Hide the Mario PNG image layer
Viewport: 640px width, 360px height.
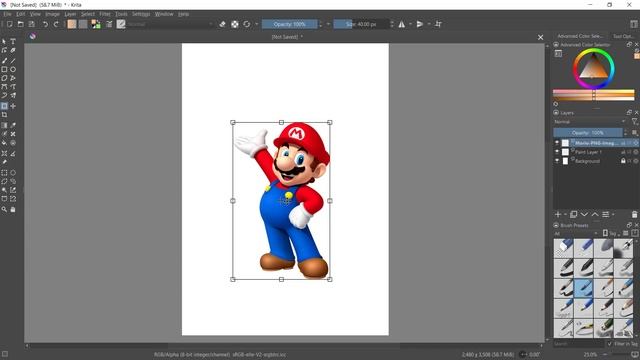pos(557,143)
